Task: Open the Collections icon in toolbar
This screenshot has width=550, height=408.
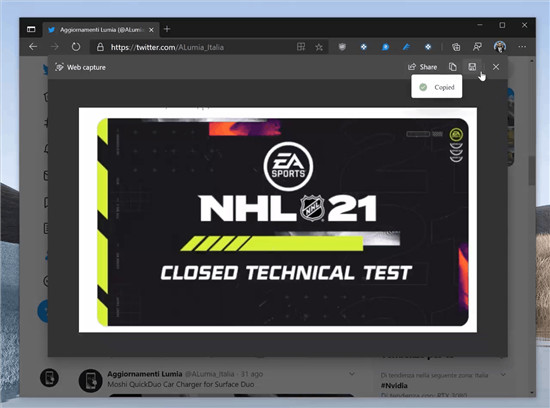Action: click(x=456, y=47)
